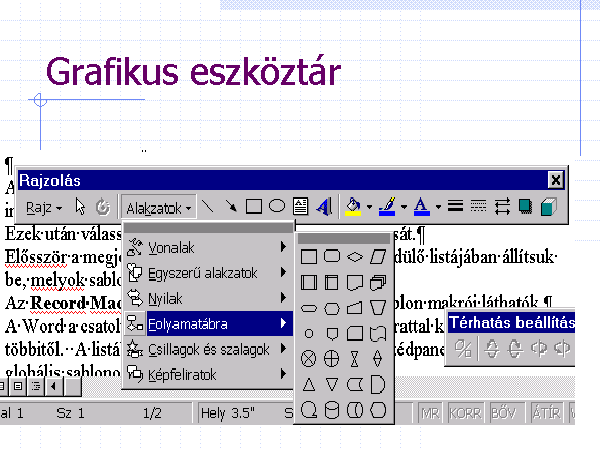Open the Shadow settings button
Viewport: 600px width, 450px height.
click(x=525, y=207)
